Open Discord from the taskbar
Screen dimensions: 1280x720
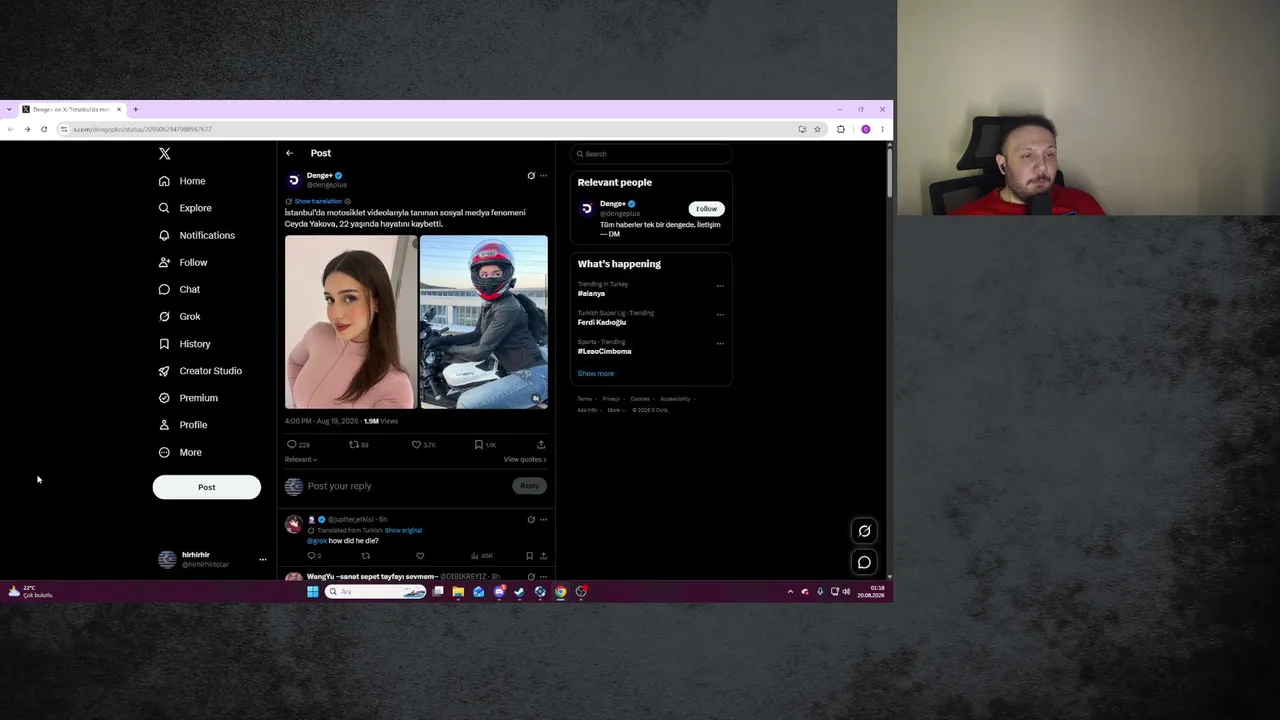[x=499, y=592]
